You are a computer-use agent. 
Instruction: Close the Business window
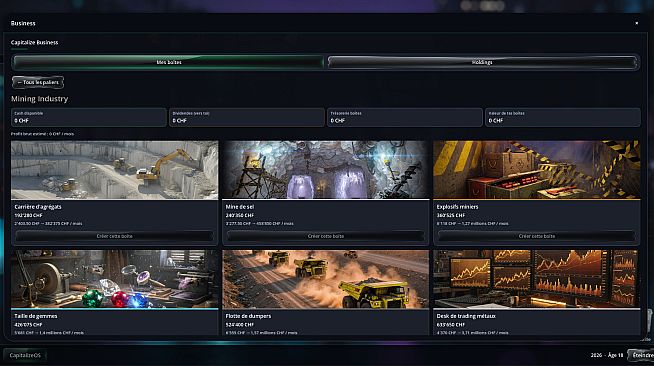pos(636,23)
